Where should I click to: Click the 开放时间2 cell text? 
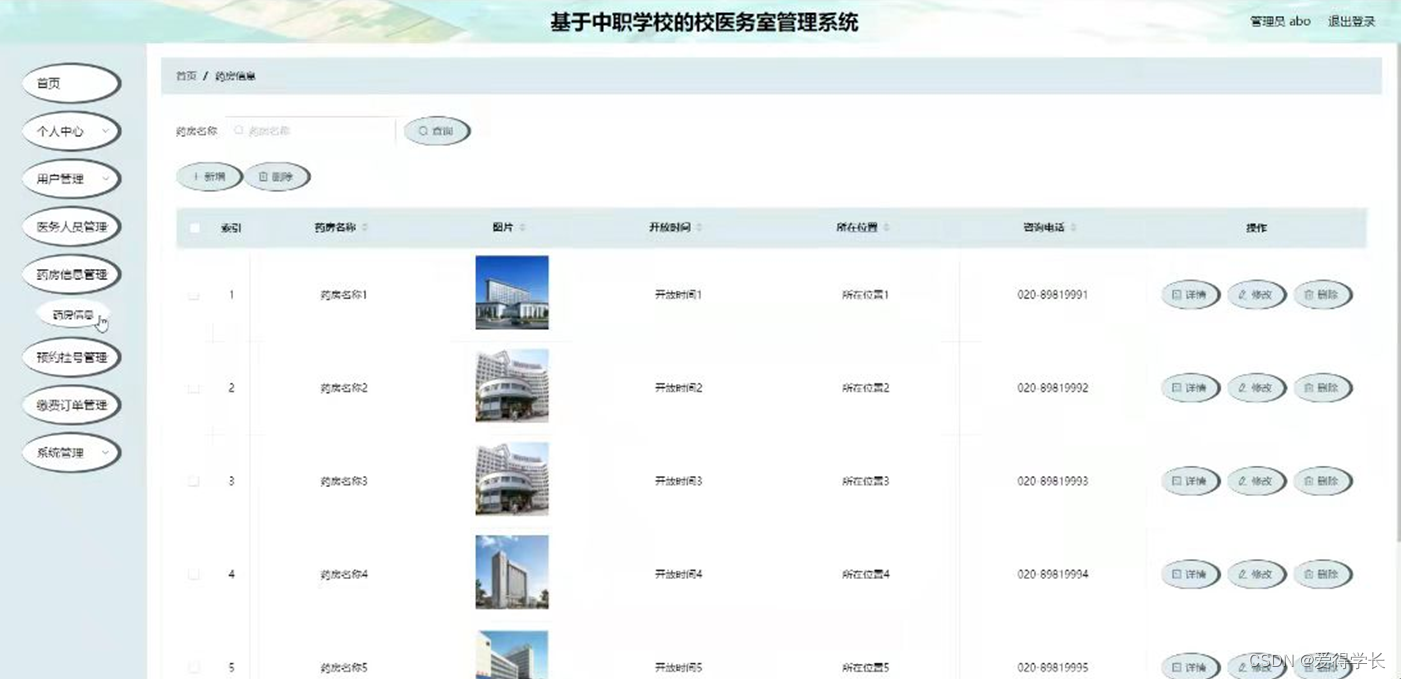click(x=678, y=388)
